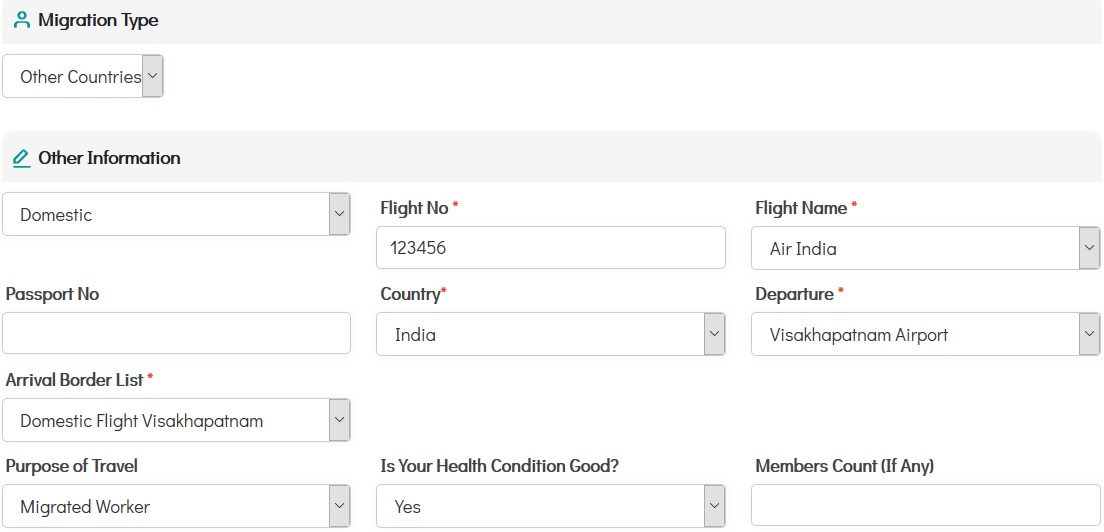Open the Other Countries migration dropdown

[82, 77]
